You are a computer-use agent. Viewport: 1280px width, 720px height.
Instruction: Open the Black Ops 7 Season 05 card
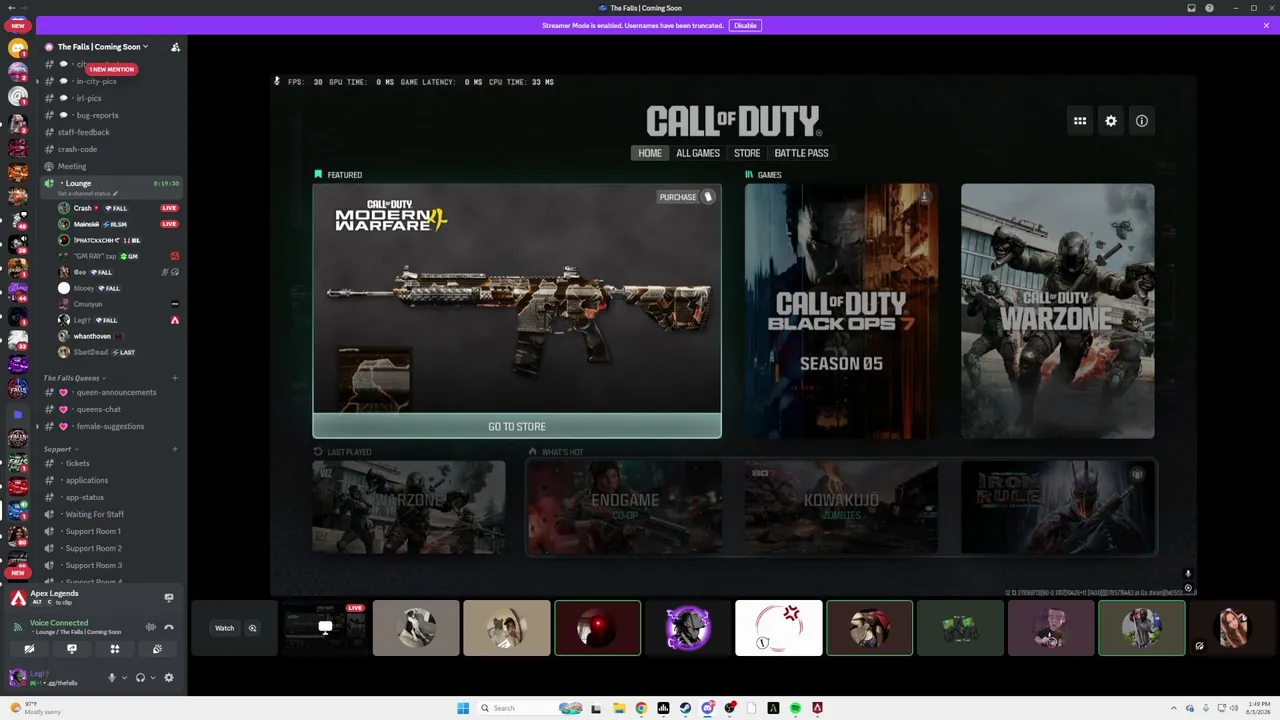point(841,311)
